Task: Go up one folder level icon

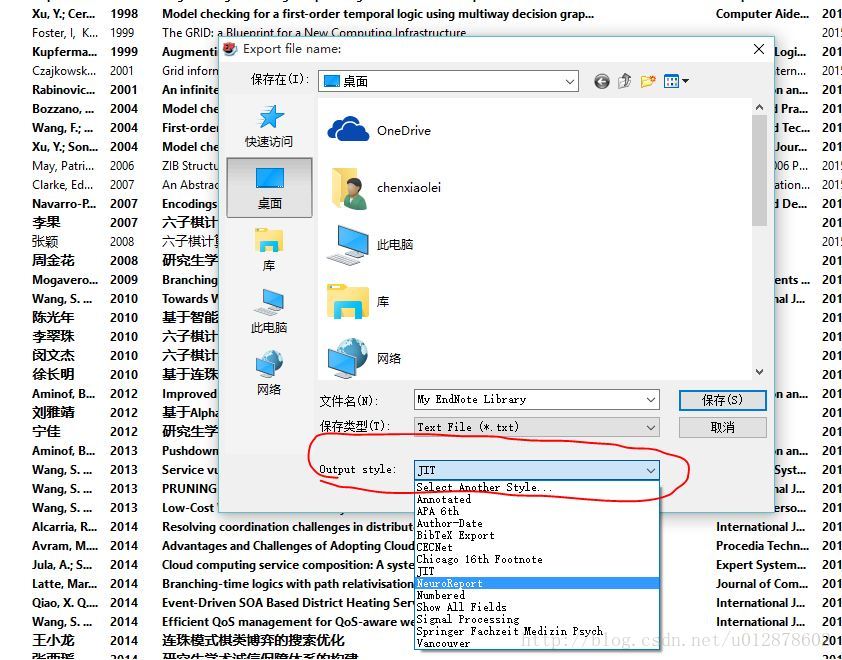Action: coord(624,81)
